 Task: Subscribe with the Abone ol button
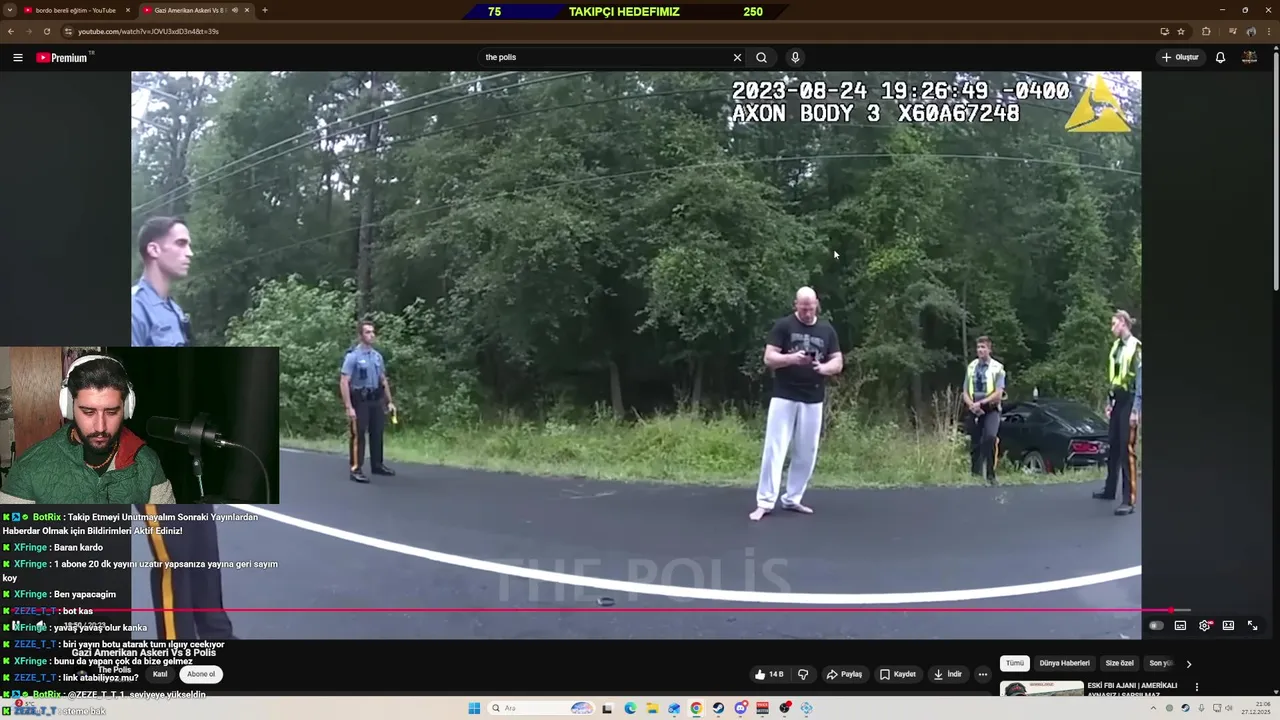201,674
